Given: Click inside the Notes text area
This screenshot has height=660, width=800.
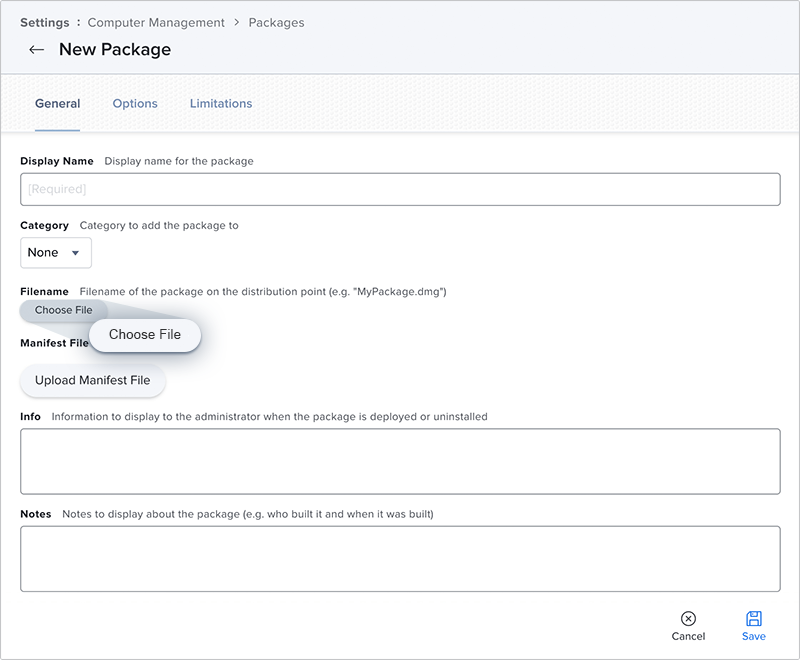Looking at the screenshot, I should (x=400, y=559).
